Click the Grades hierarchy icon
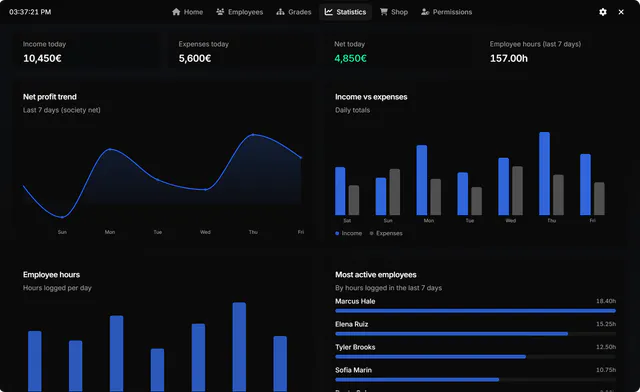 [280, 12]
